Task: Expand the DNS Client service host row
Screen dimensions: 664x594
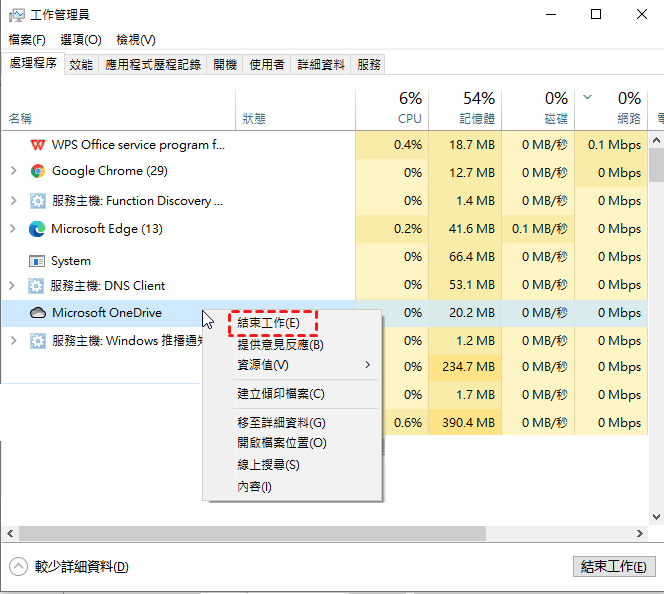Action: (12, 285)
